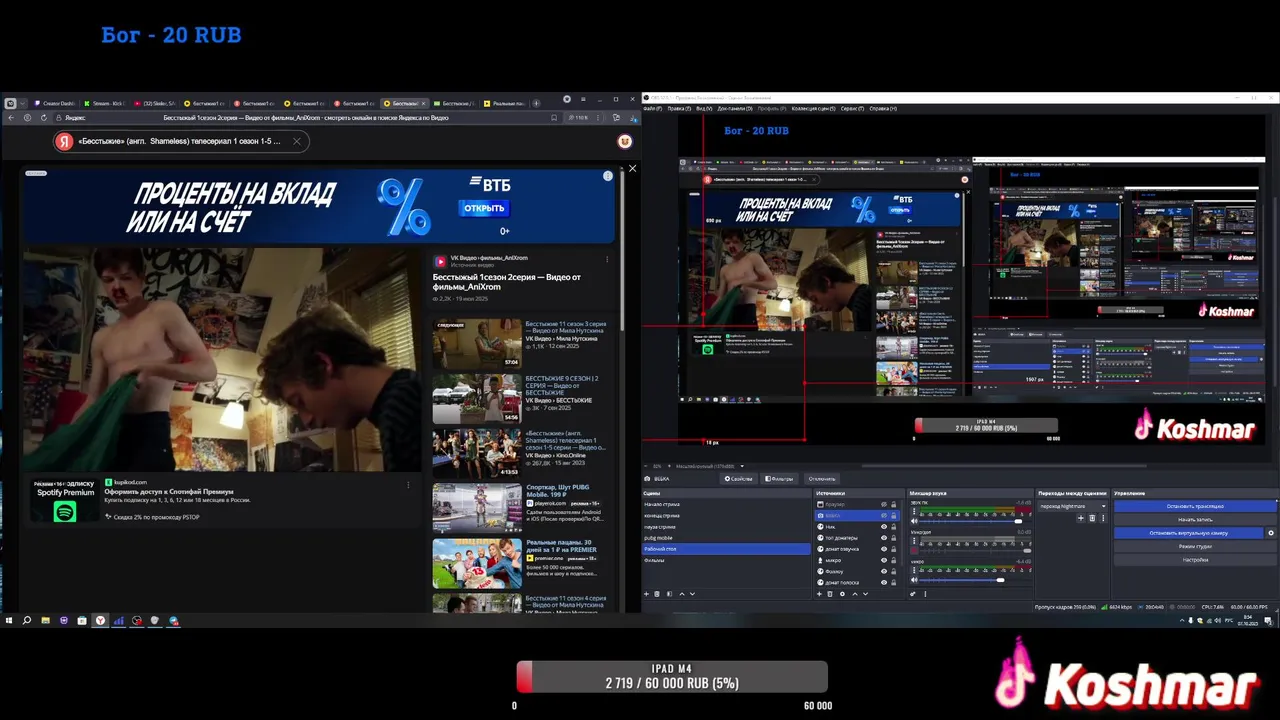Switch to Stream - Kick browser tab
Image resolution: width=1280 pixels, height=720 pixels.
105,103
